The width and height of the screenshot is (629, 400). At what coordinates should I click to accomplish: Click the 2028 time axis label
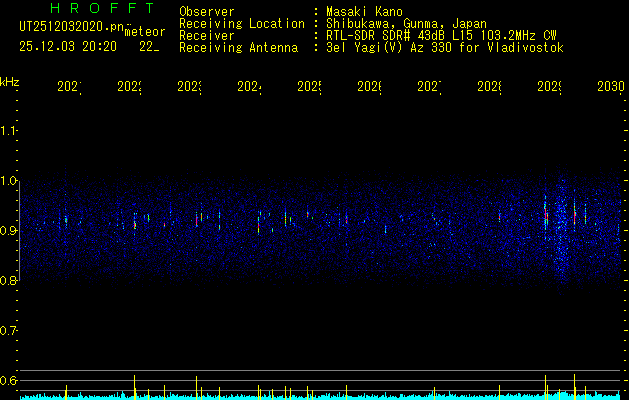pos(489,86)
